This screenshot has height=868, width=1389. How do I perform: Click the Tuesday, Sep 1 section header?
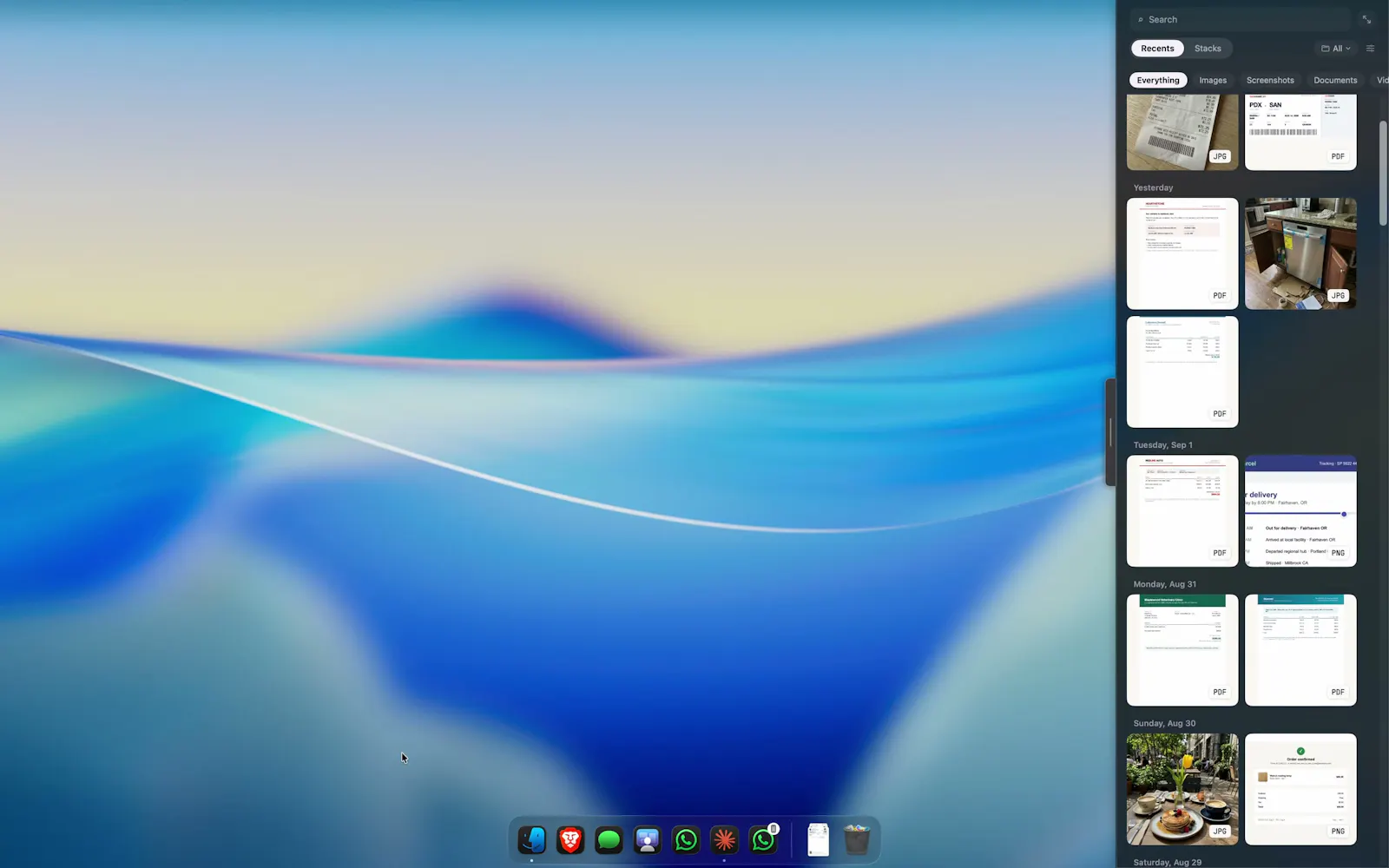[1162, 444]
